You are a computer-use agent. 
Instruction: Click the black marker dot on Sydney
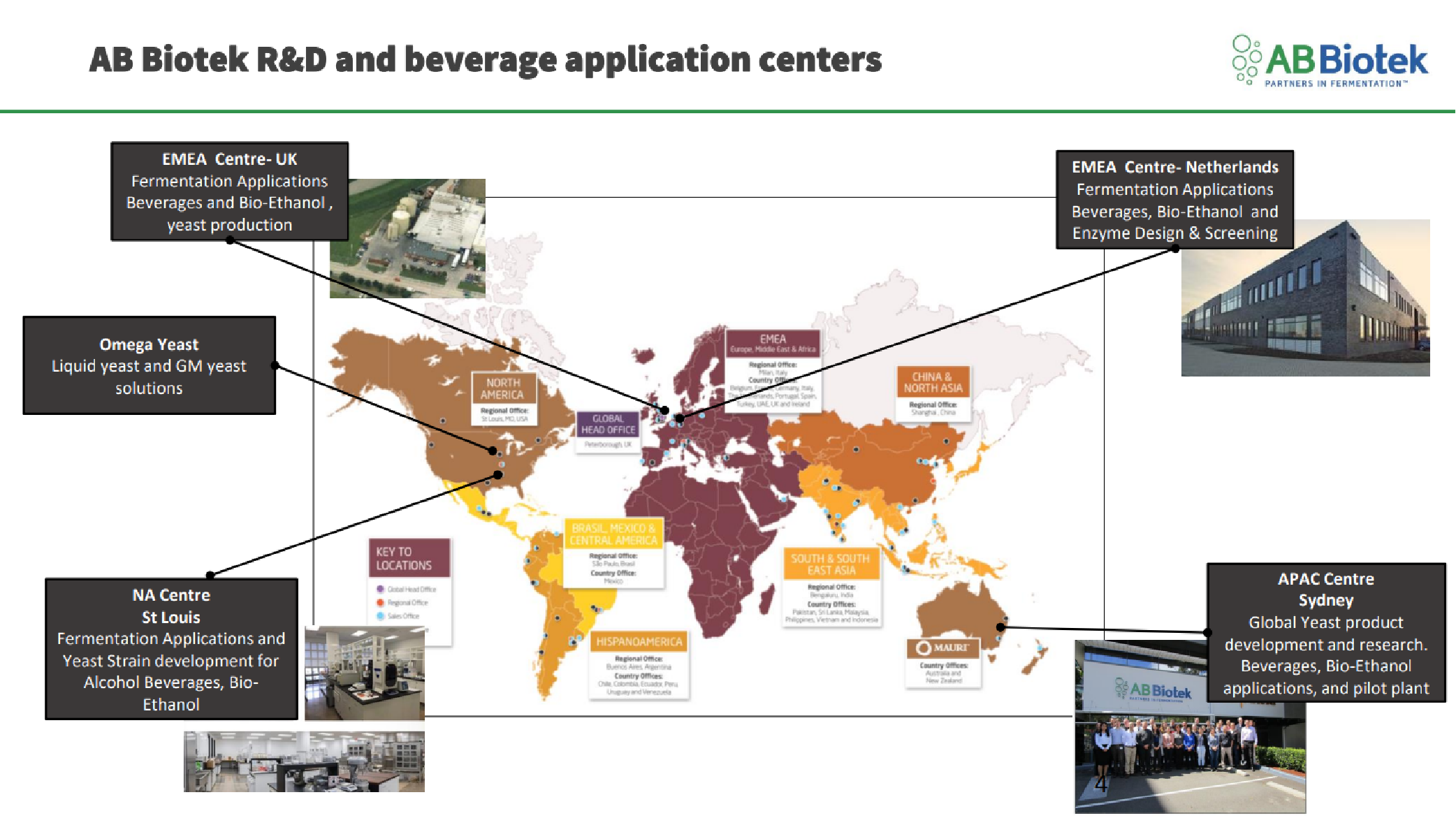(1000, 627)
